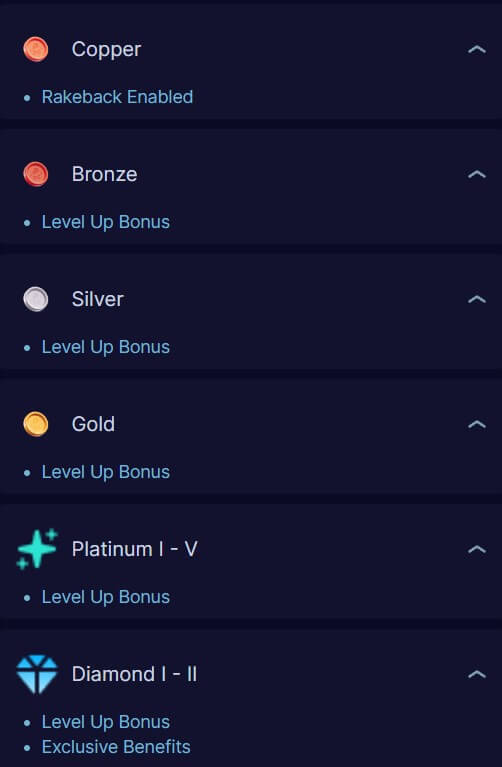Click the Copper coin icon
This screenshot has height=767, width=502.
[x=36, y=49]
